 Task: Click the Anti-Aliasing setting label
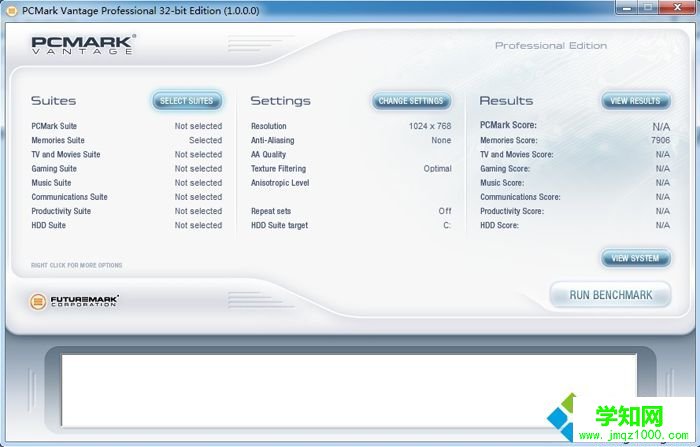tap(272, 140)
